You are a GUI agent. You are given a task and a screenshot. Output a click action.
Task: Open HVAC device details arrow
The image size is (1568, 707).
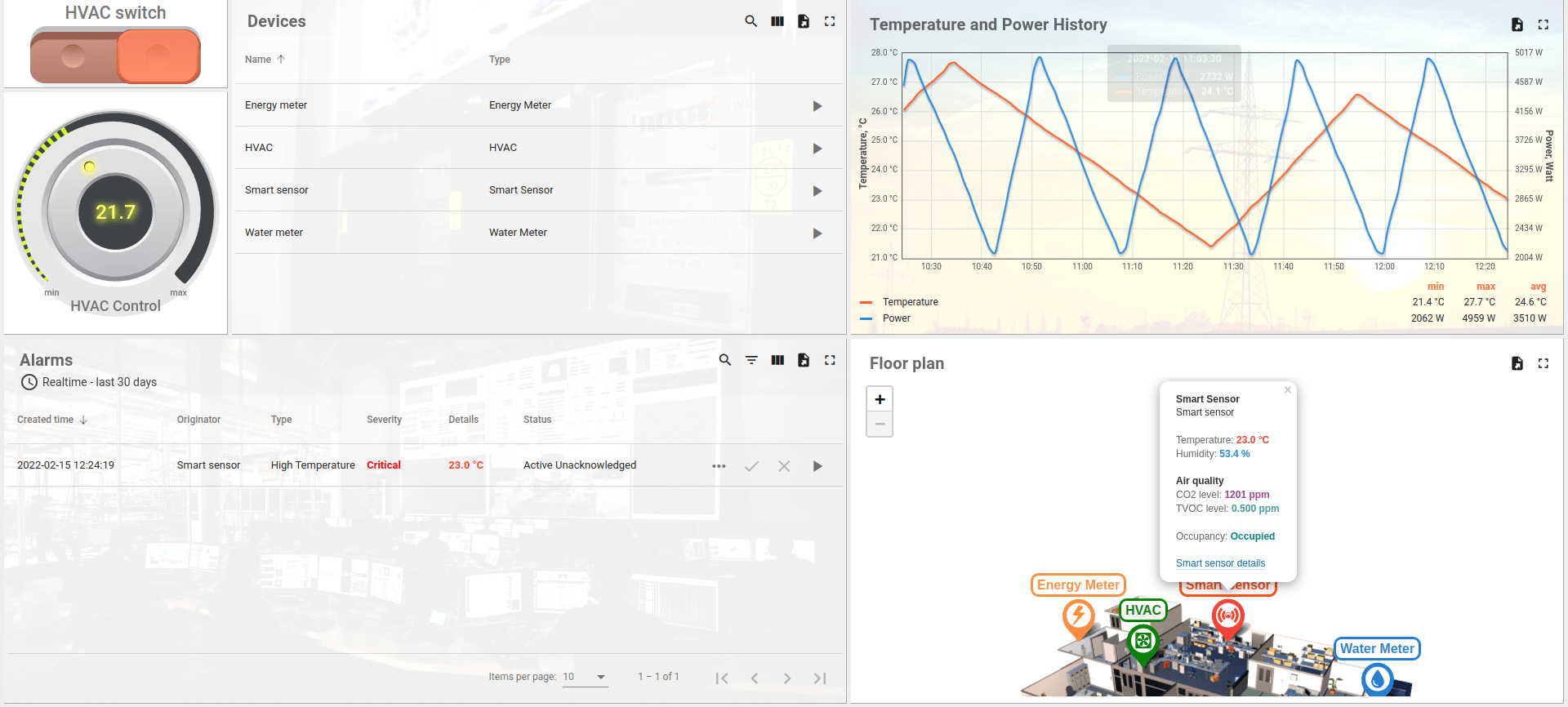(x=817, y=149)
